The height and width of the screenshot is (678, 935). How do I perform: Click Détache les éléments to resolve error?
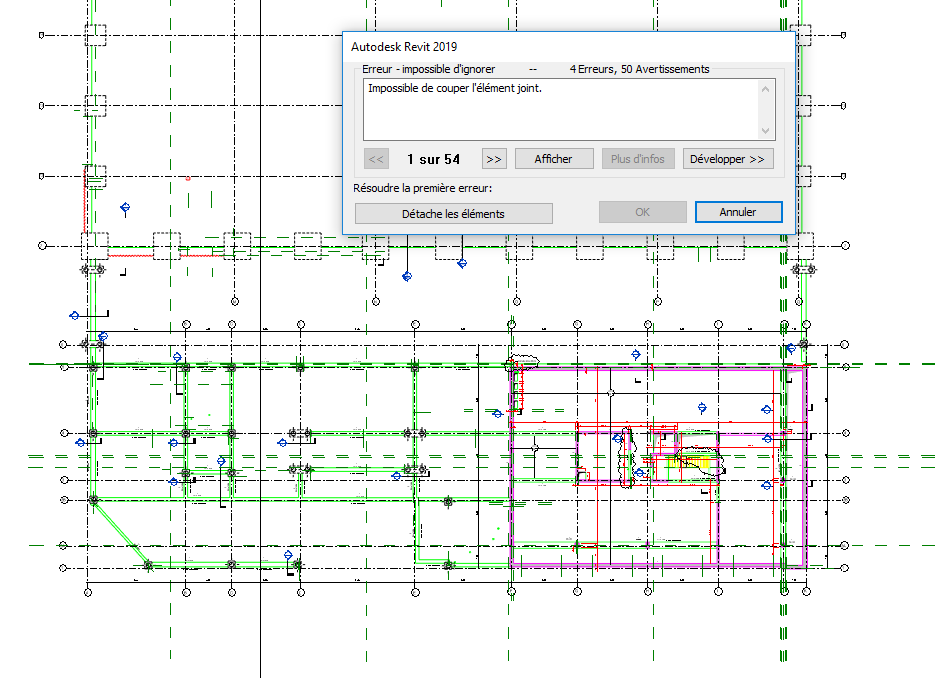pyautogui.click(x=453, y=213)
